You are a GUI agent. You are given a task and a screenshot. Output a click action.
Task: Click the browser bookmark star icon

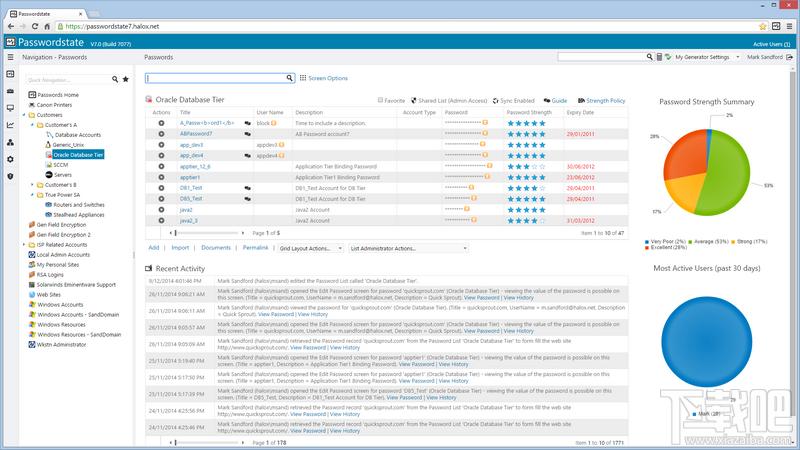coord(763,26)
